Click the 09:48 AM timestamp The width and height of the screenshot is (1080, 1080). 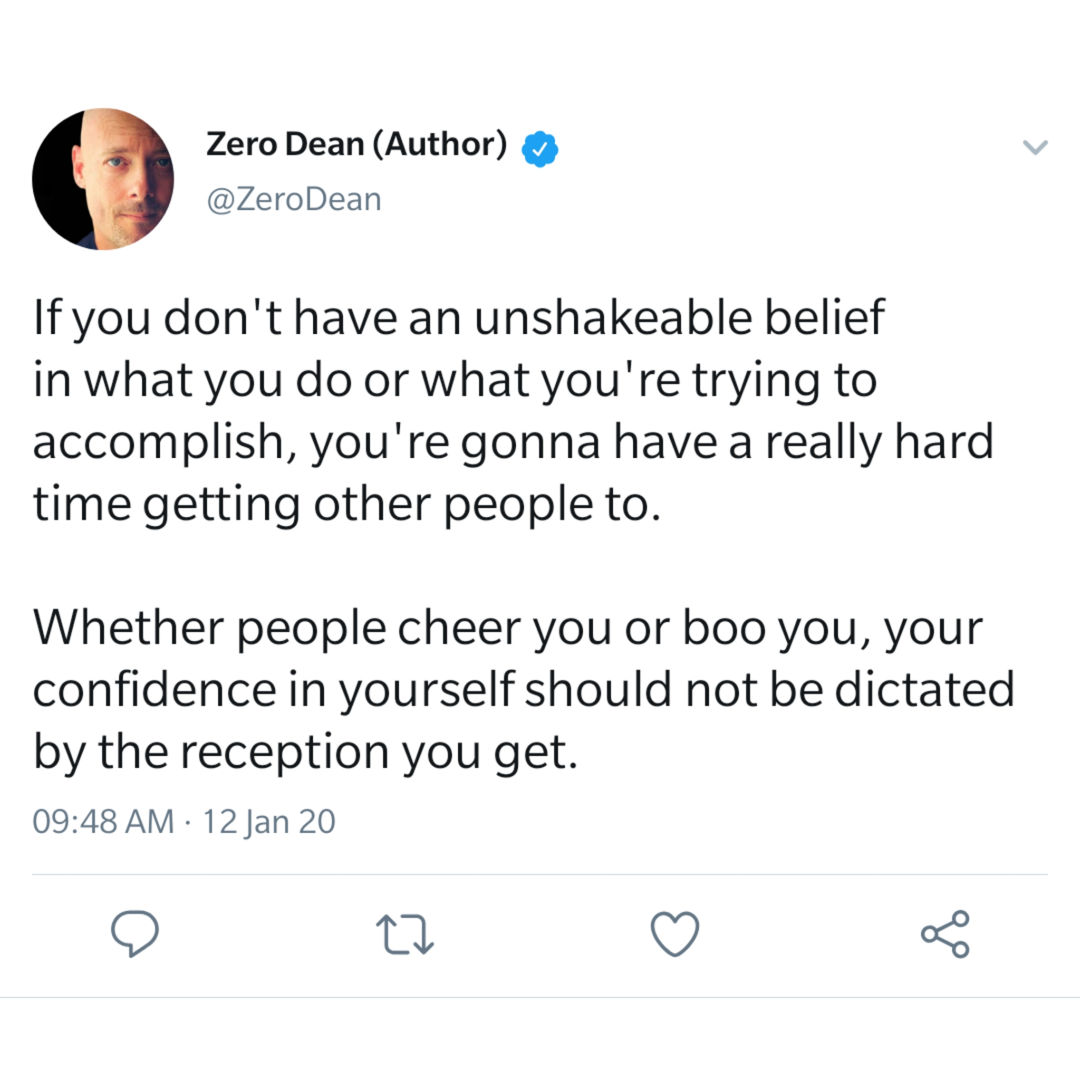103,821
